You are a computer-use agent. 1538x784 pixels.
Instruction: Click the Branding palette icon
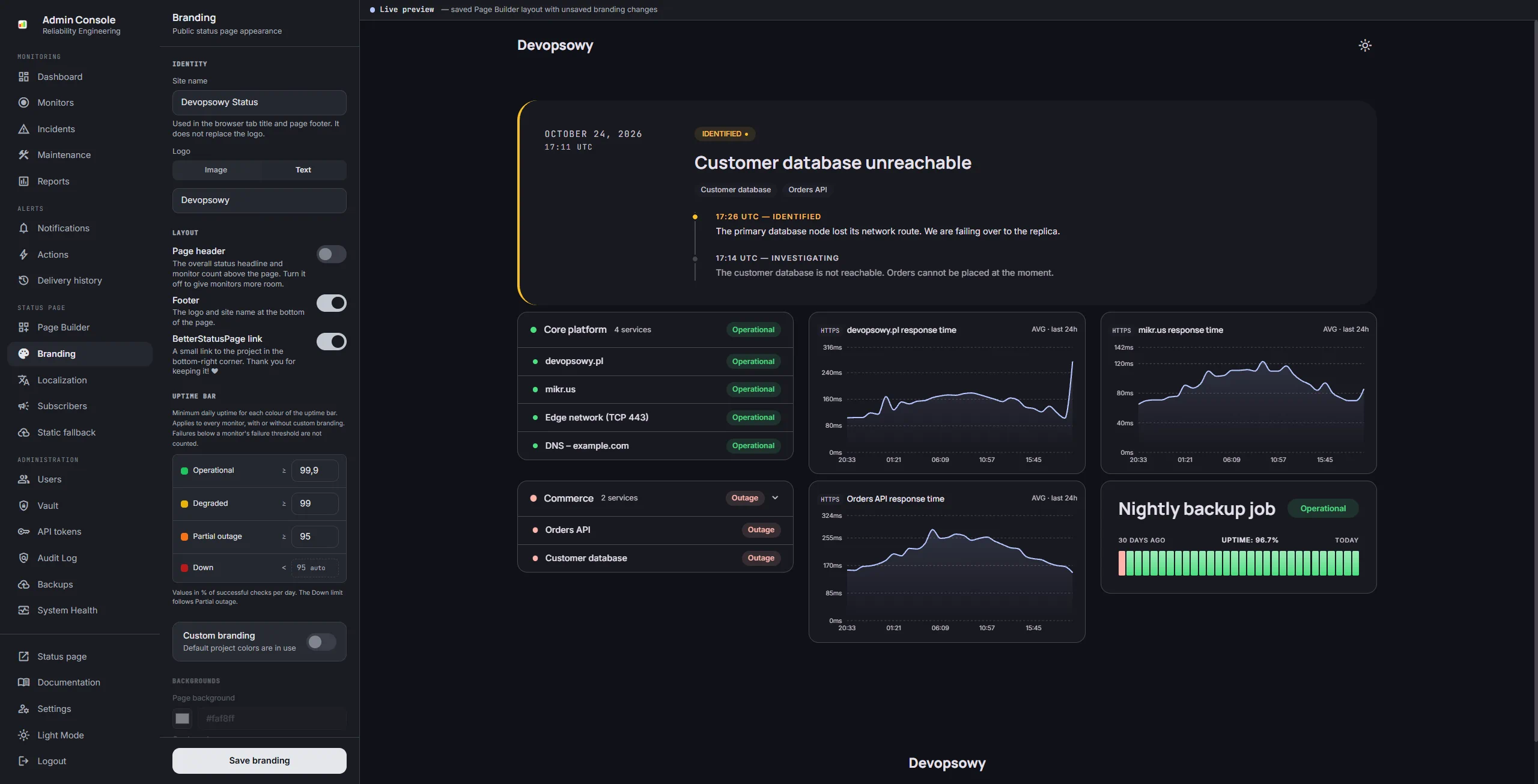(23, 354)
